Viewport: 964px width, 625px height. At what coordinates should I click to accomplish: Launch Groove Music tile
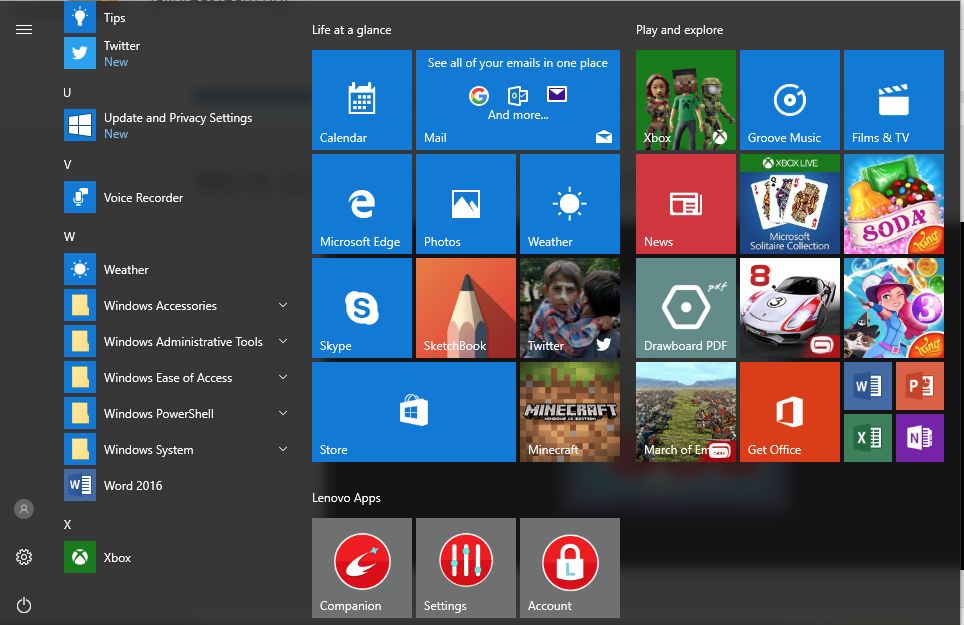(789, 100)
